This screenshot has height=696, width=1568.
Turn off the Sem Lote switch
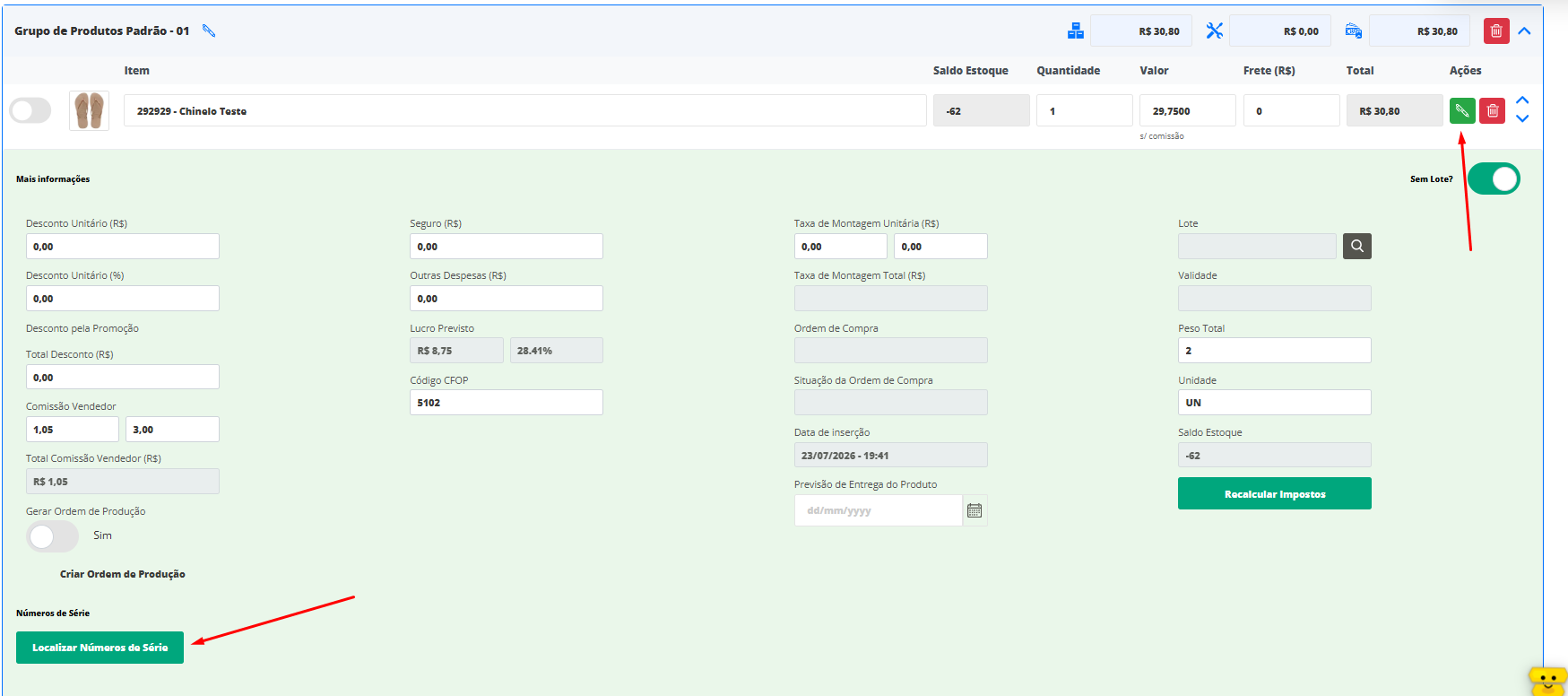[x=1494, y=178]
